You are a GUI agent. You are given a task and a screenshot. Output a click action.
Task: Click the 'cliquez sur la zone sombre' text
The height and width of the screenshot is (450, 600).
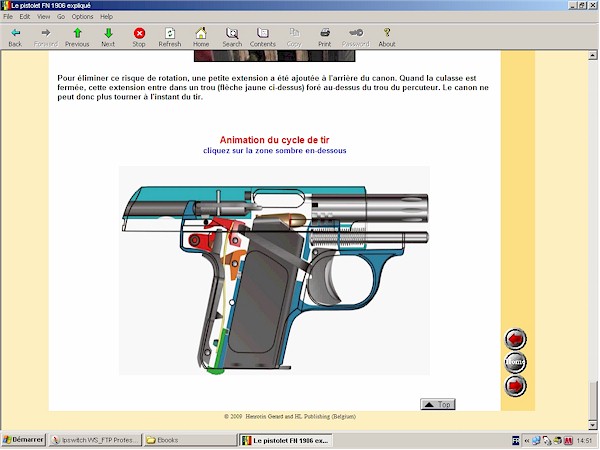(274, 151)
